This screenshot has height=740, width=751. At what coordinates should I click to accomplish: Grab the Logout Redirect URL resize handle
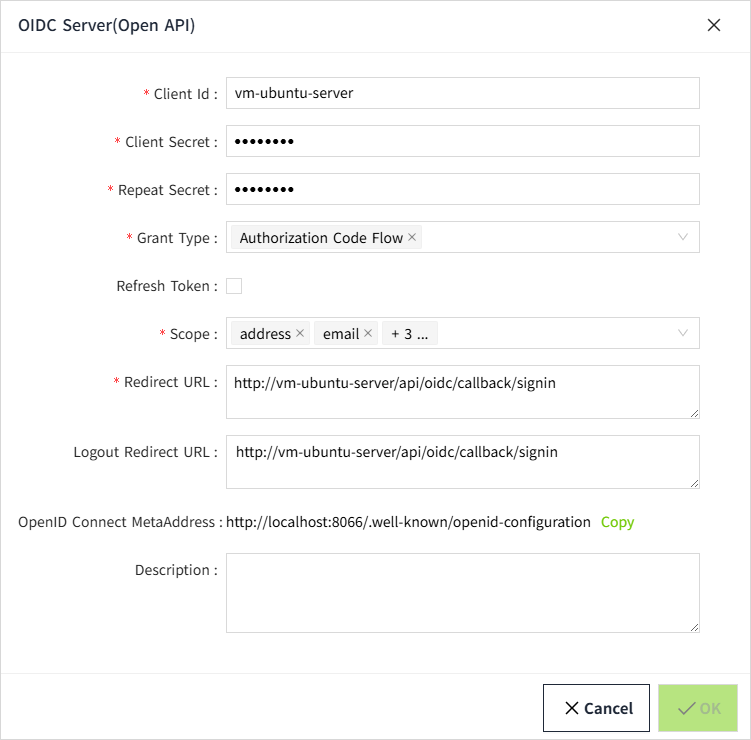pyautogui.click(x=693, y=482)
